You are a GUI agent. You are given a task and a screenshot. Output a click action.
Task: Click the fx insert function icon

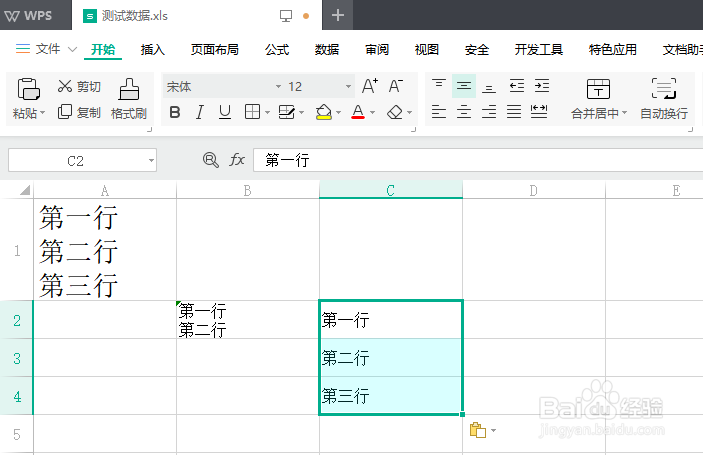click(x=237, y=160)
